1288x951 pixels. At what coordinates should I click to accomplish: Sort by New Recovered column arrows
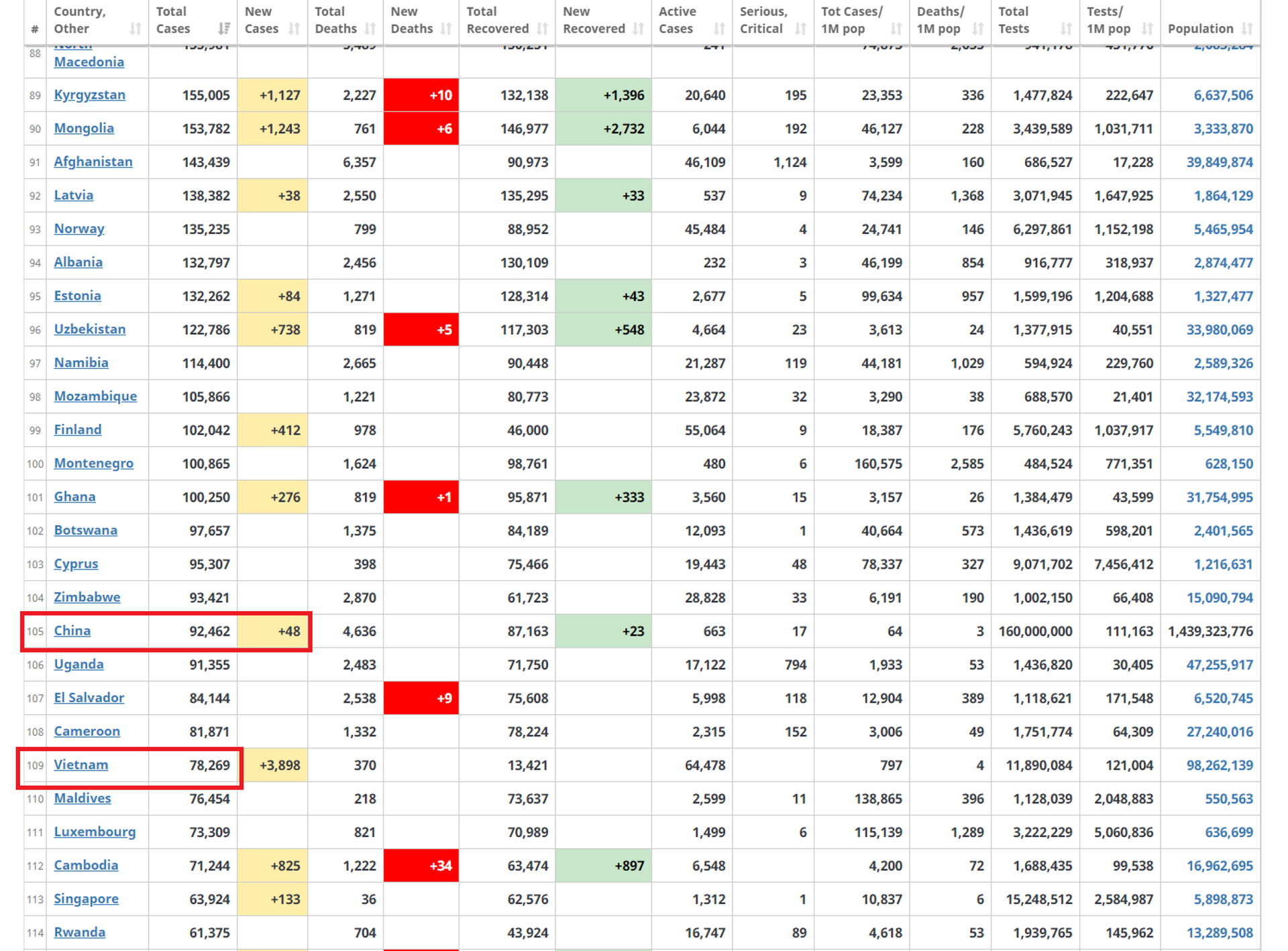pyautogui.click(x=639, y=29)
